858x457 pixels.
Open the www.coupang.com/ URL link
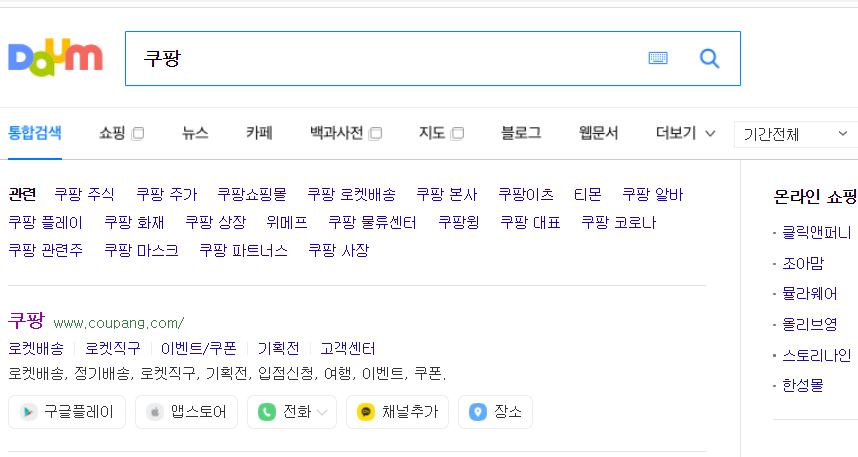(119, 323)
